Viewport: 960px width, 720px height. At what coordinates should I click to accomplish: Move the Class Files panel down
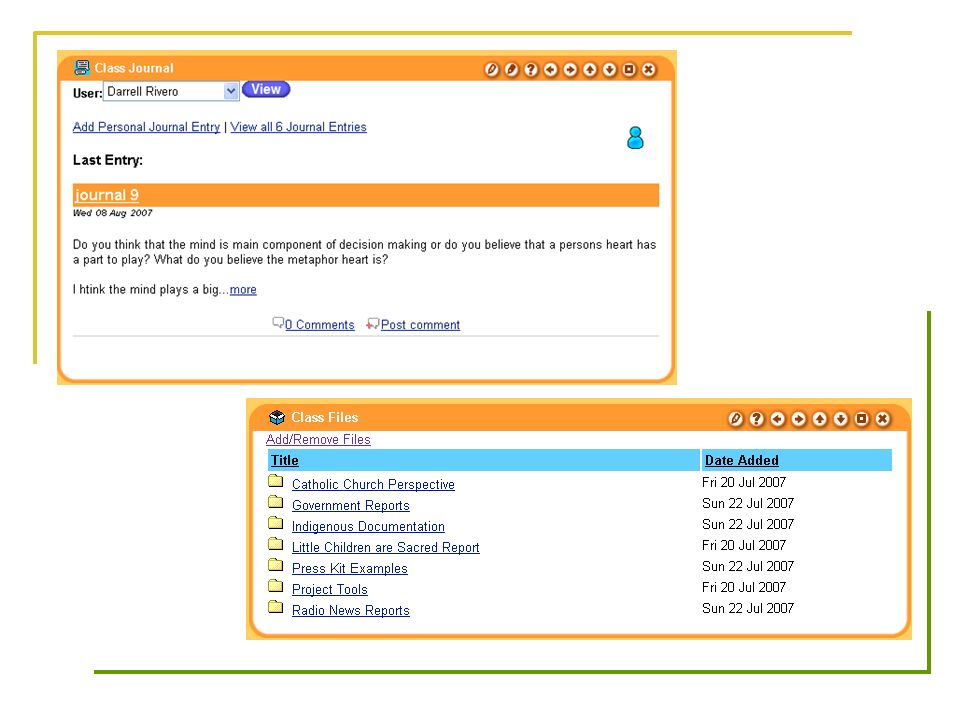(841, 419)
